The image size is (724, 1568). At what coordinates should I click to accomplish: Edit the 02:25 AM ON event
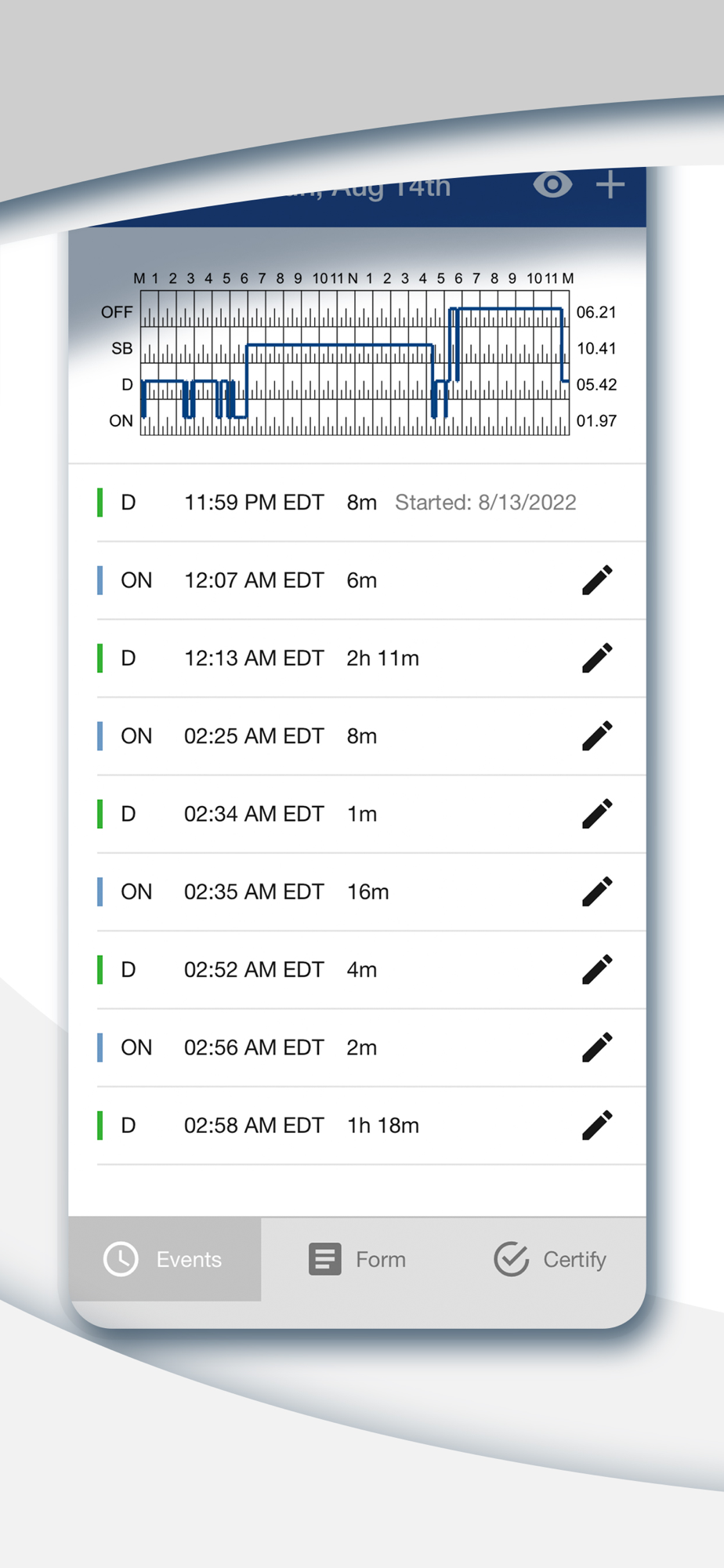pos(597,736)
